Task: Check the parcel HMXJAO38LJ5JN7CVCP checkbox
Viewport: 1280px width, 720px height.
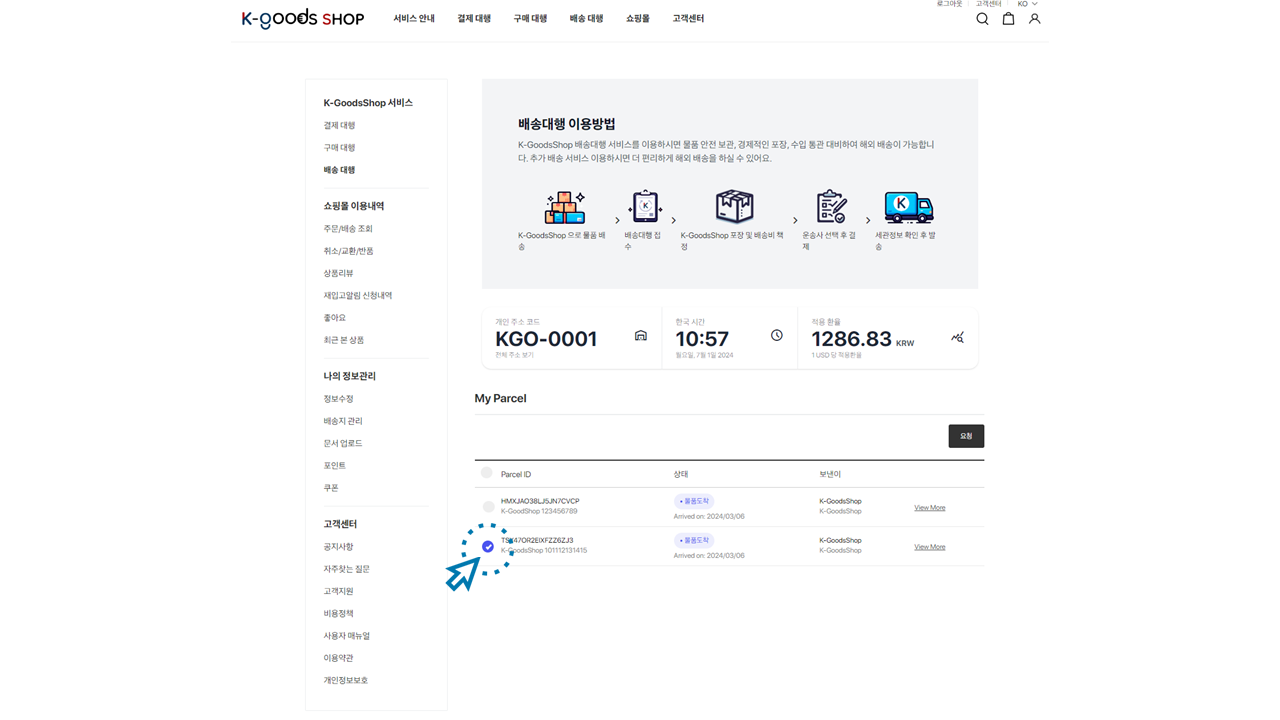Action: tap(488, 507)
